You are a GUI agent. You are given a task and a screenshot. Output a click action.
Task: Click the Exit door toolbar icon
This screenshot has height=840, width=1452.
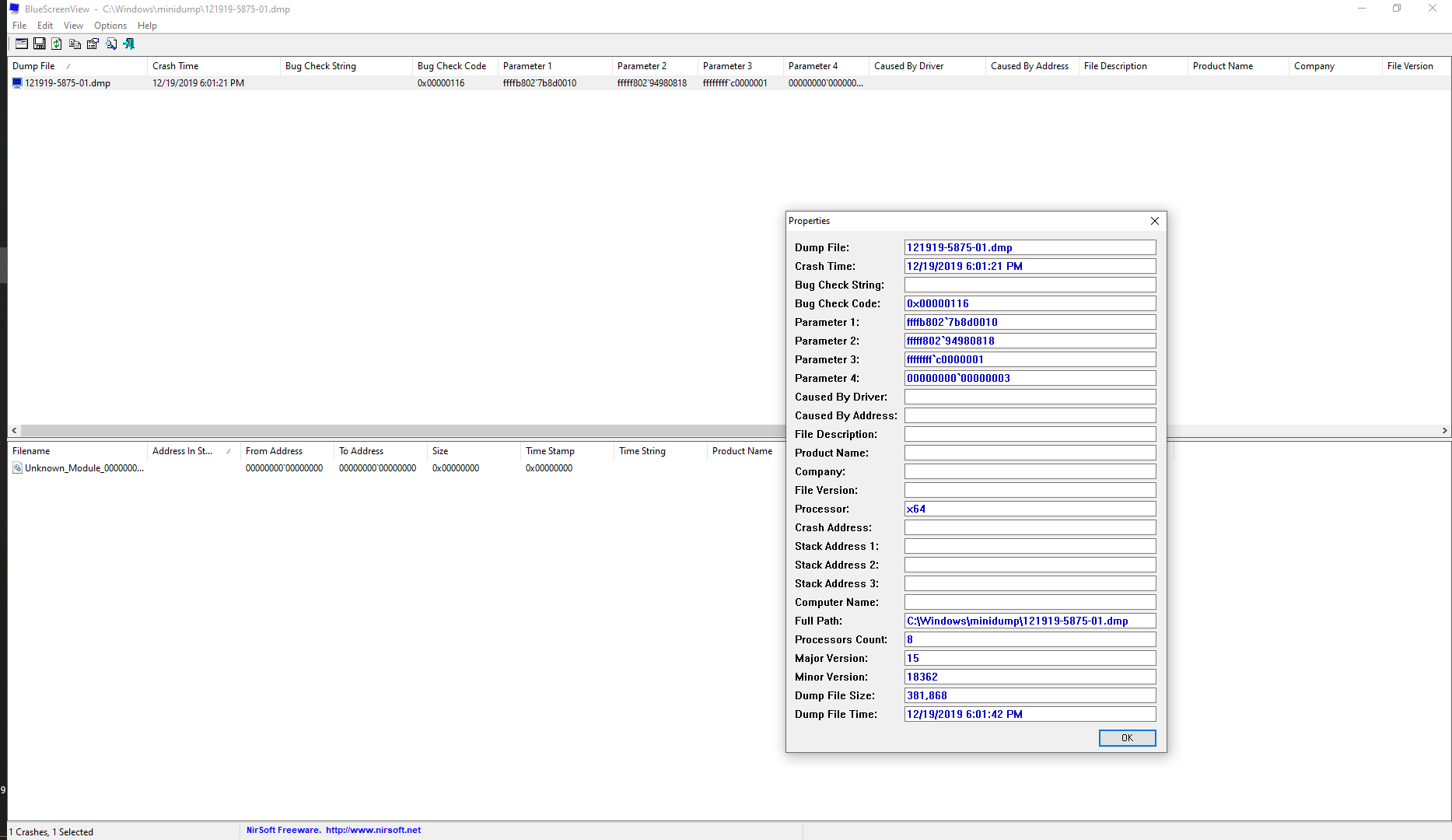pyautogui.click(x=129, y=44)
